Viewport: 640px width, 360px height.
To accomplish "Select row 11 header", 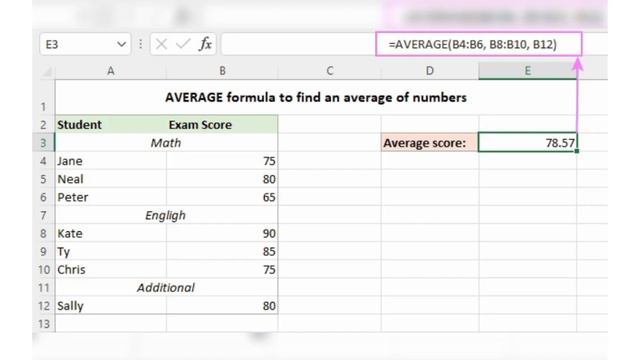I will (x=43, y=287).
